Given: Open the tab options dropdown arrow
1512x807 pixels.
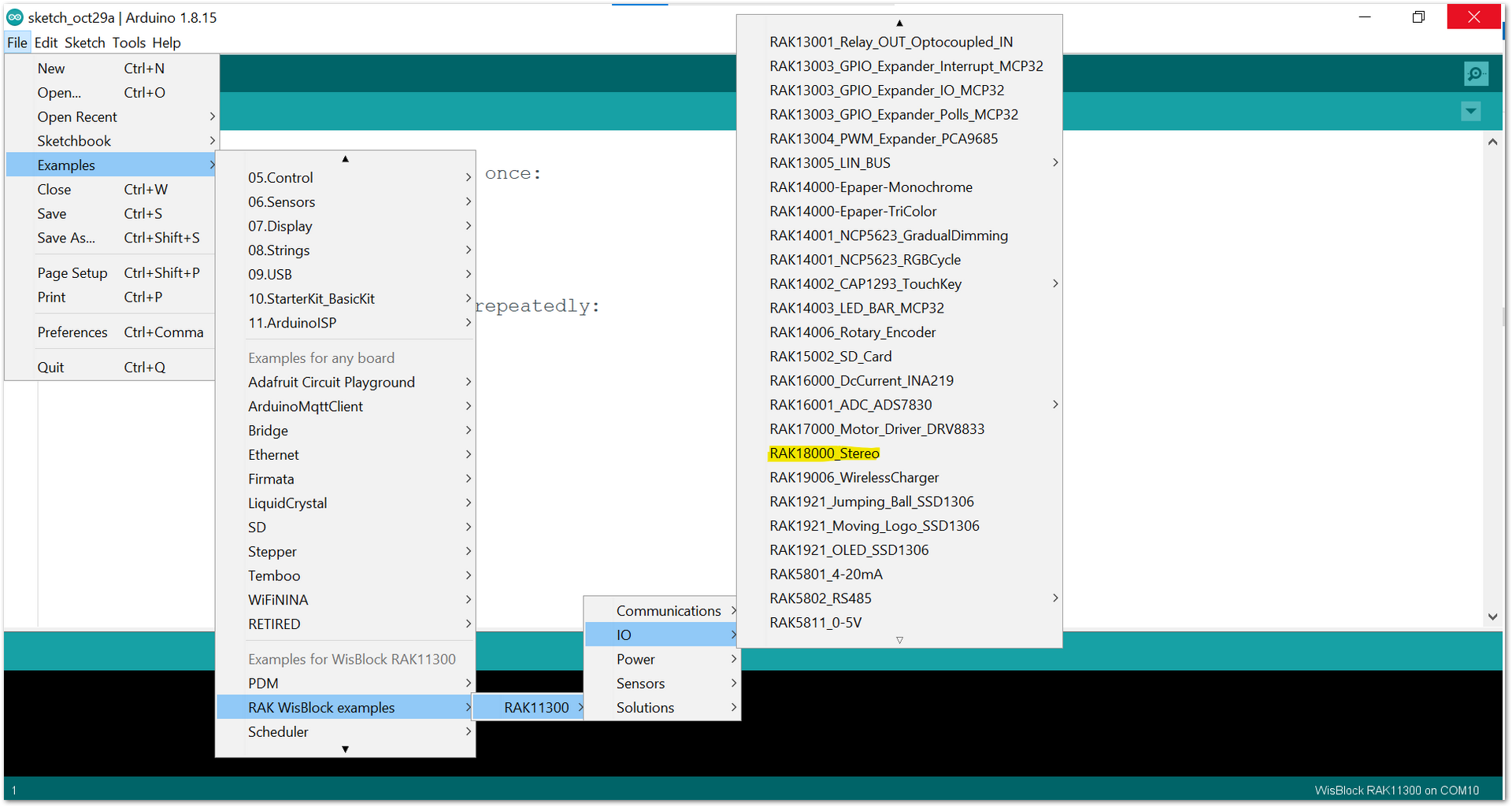Looking at the screenshot, I should pyautogui.click(x=1471, y=112).
